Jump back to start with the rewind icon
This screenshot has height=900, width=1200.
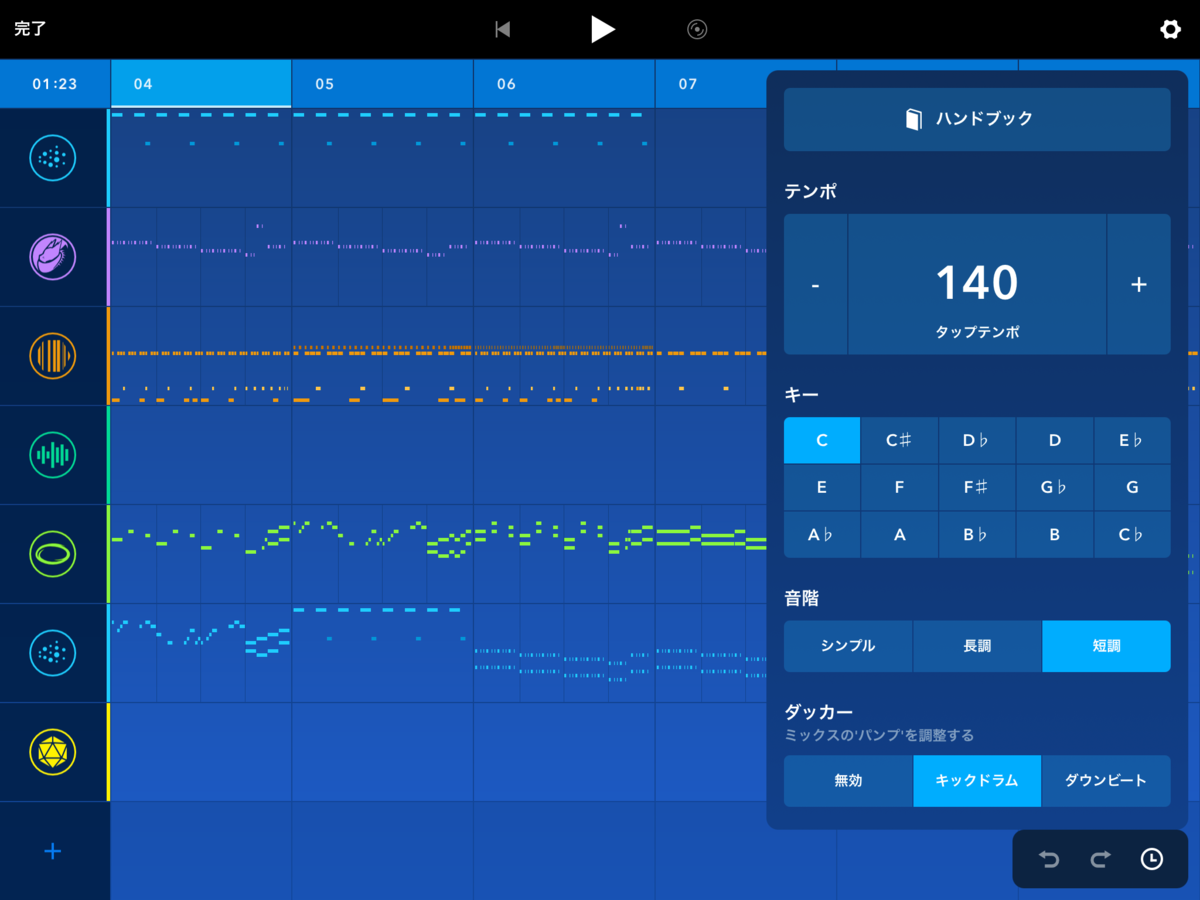pyautogui.click(x=503, y=30)
